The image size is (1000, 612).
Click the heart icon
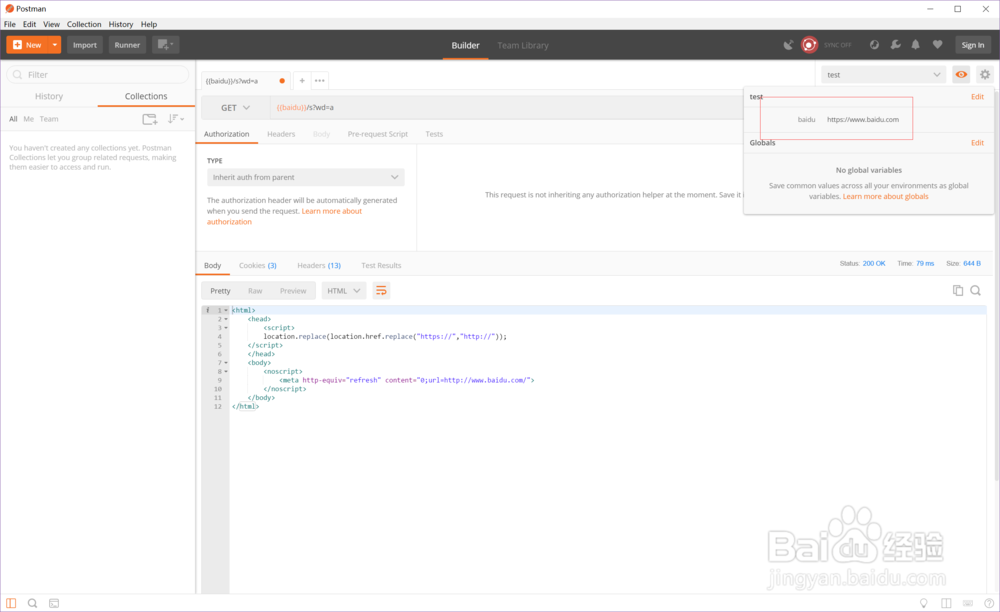pos(937,45)
